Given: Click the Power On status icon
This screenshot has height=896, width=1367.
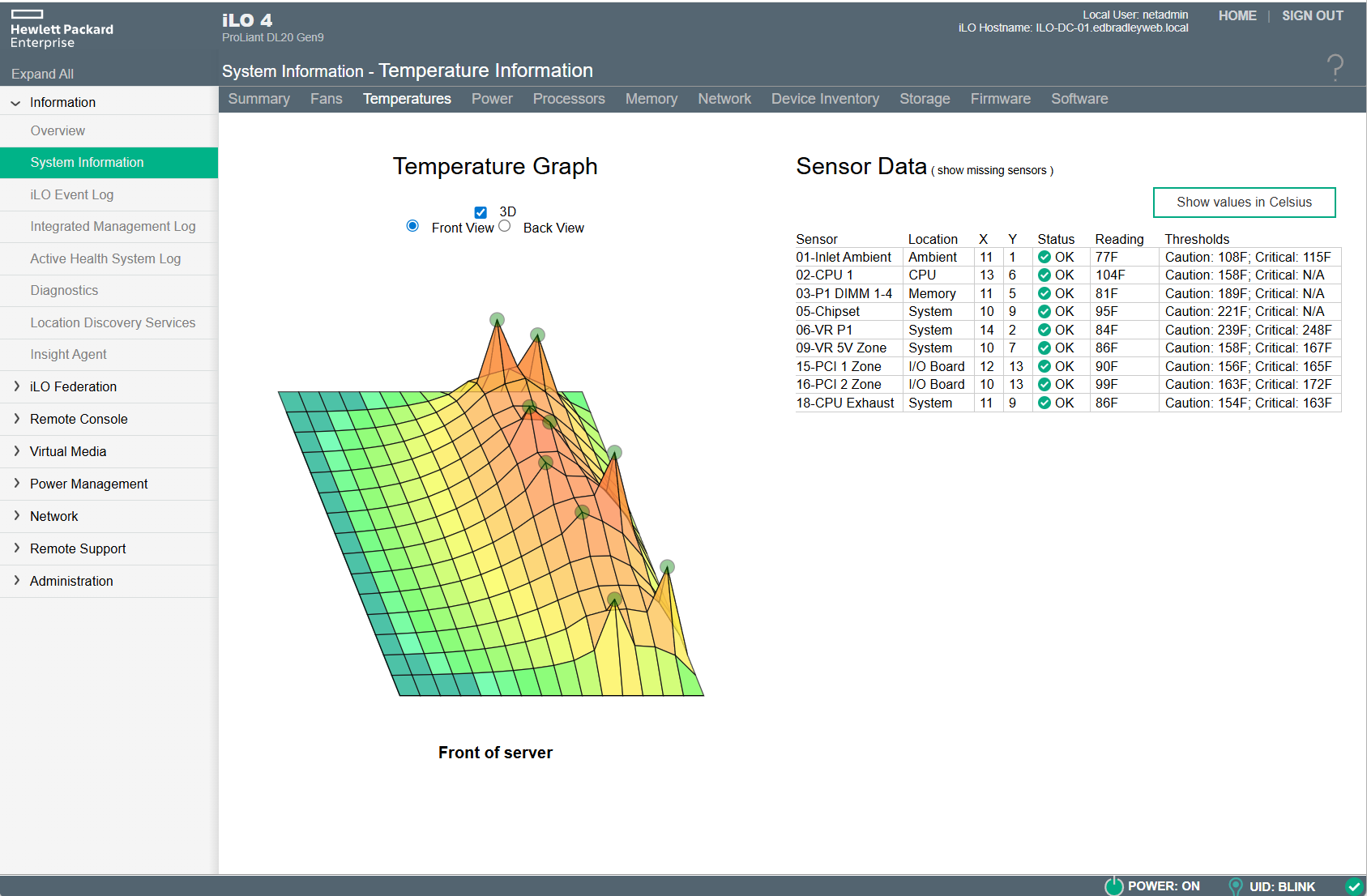Looking at the screenshot, I should [1114, 885].
